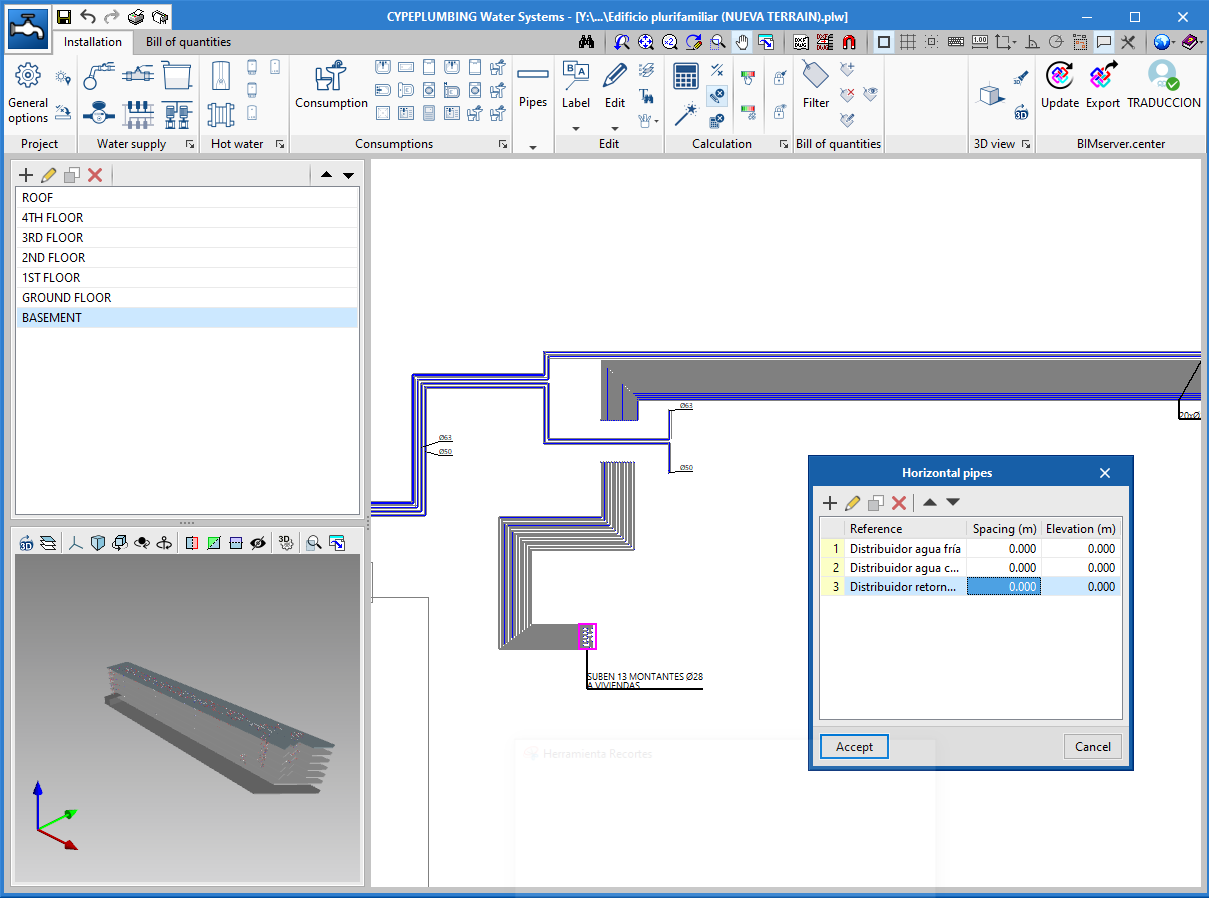Screen dimensions: 1209x898
Task: Close the Horizontal pipes dialog
Action: pyautogui.click(x=1105, y=473)
